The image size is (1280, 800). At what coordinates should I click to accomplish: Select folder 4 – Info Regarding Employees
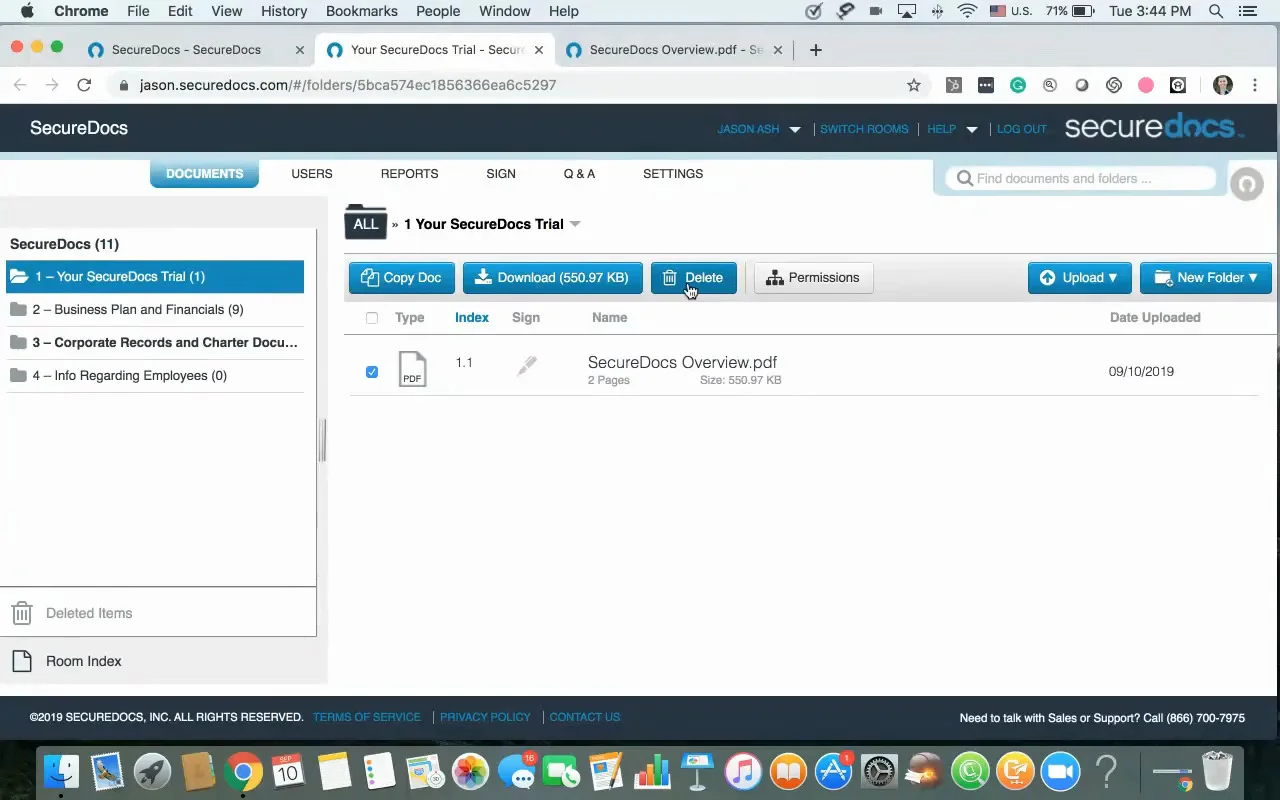[155, 376]
